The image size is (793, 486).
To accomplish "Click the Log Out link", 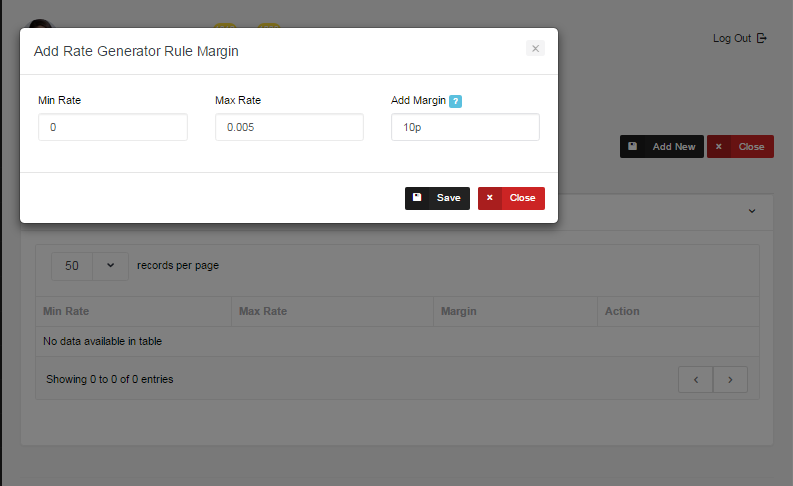I will 738,38.
